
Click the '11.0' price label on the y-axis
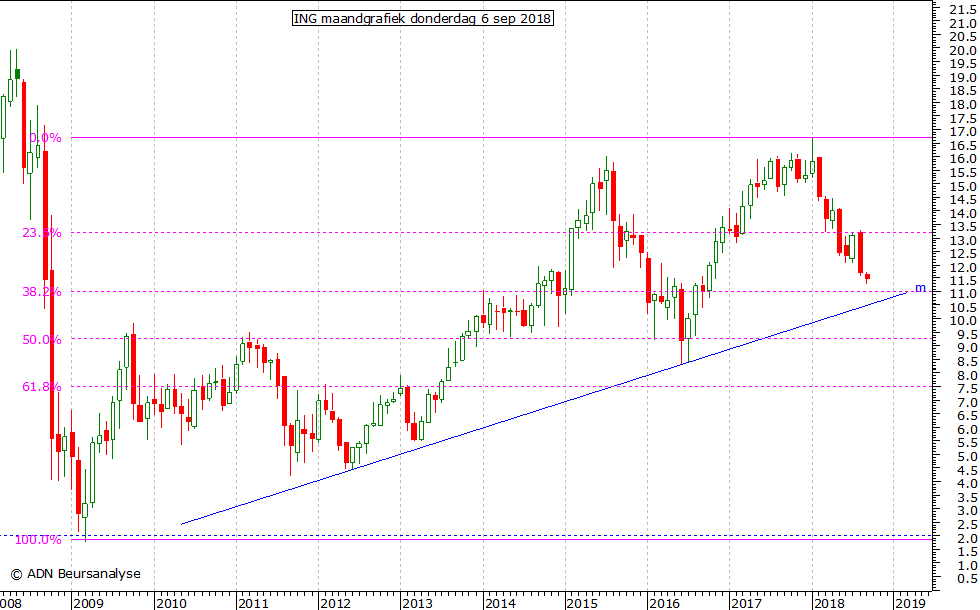pyautogui.click(x=962, y=294)
